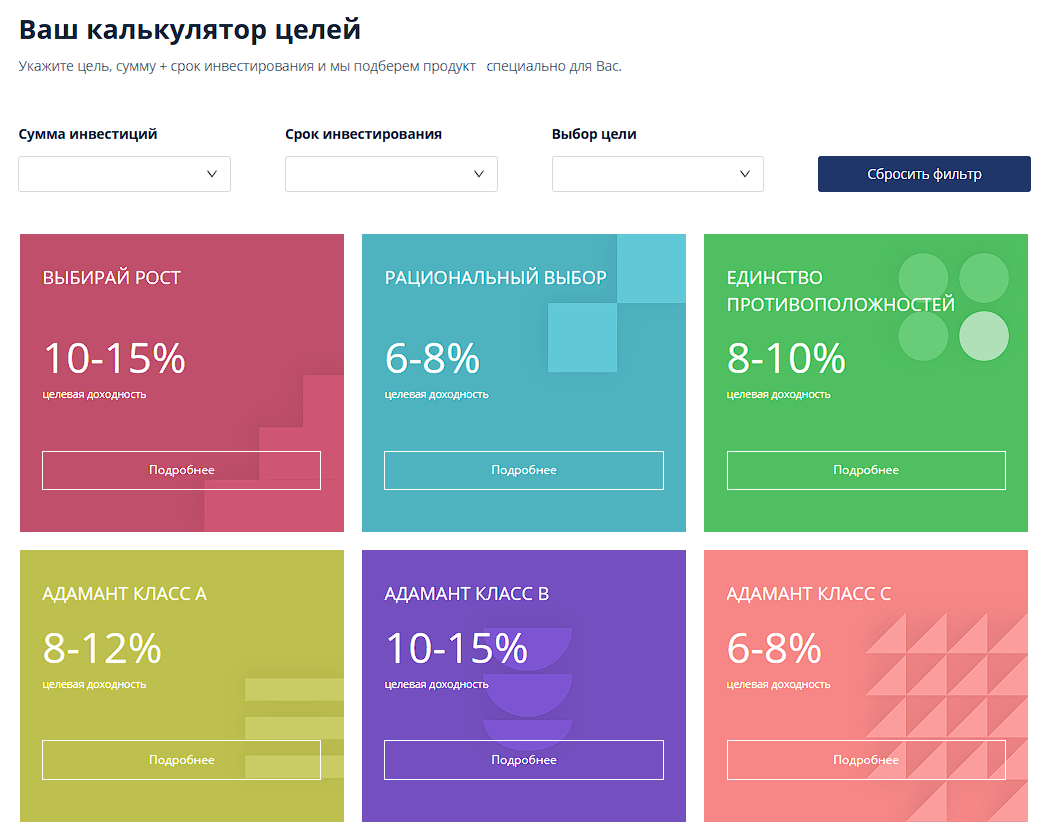Open the Выбор цели dropdown
1049x831 pixels.
pyautogui.click(x=657, y=174)
